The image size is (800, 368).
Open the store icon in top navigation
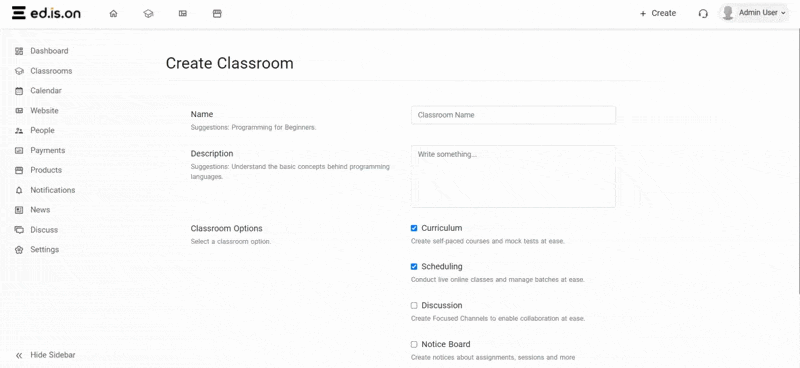pos(217,14)
